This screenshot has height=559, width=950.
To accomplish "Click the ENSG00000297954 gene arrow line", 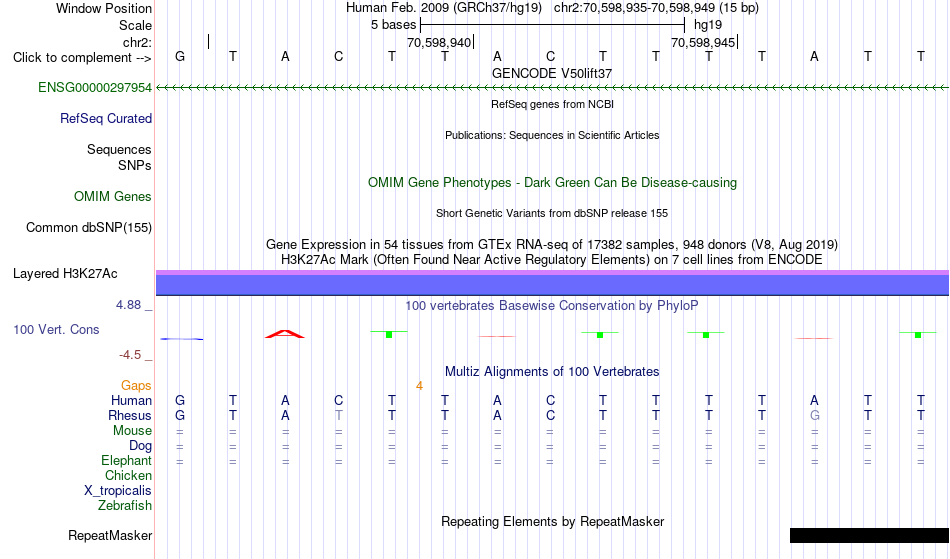I will [x=552, y=88].
